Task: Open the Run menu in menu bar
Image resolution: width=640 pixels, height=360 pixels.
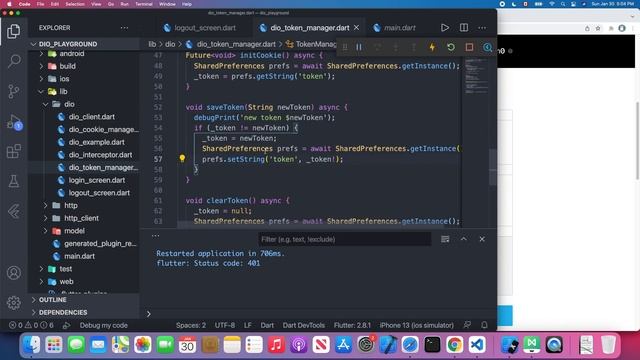Action: pos(124,4)
